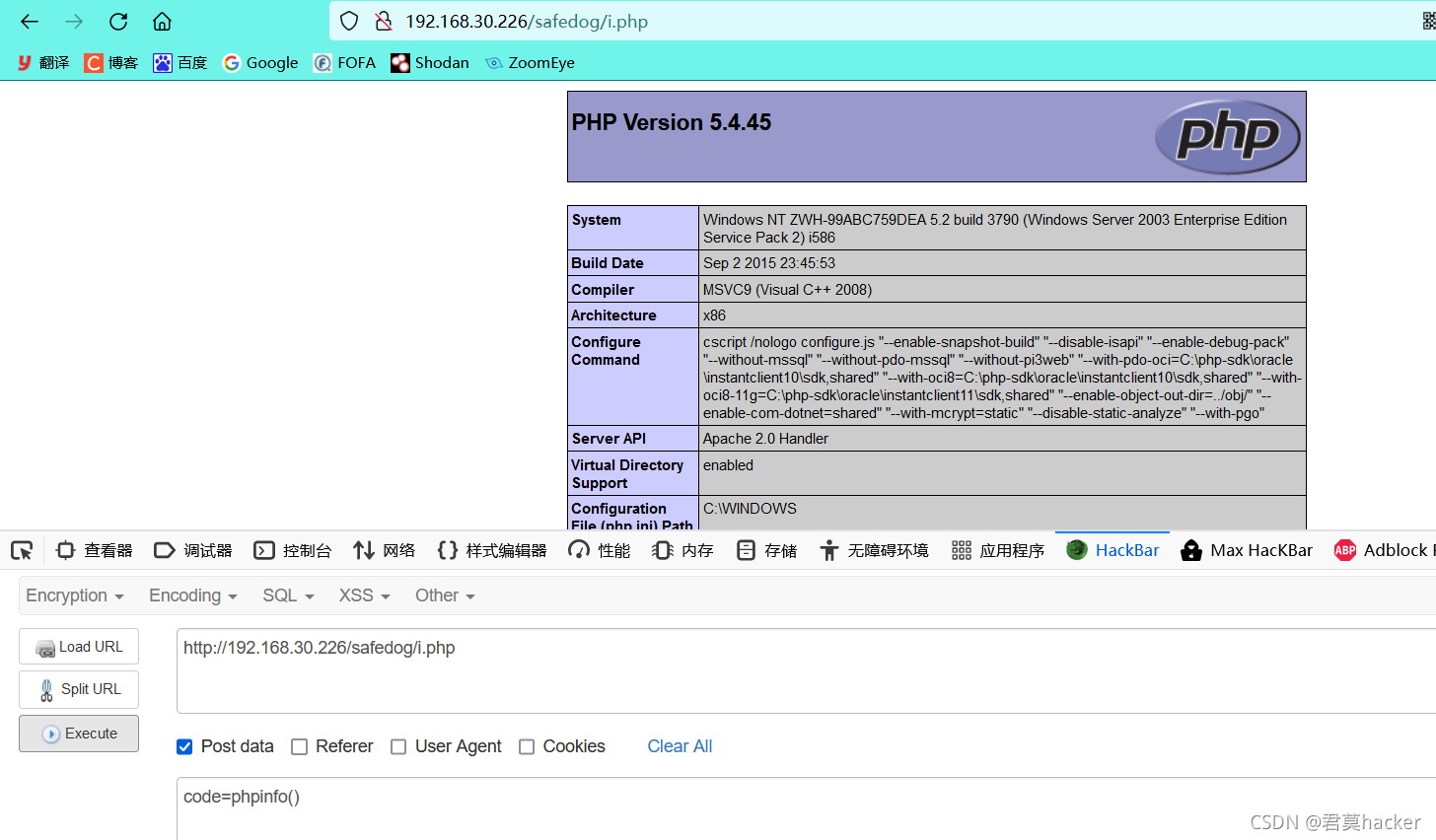Enable the User Agent checkbox
Viewport: 1436px width, 840px height.
(x=398, y=746)
